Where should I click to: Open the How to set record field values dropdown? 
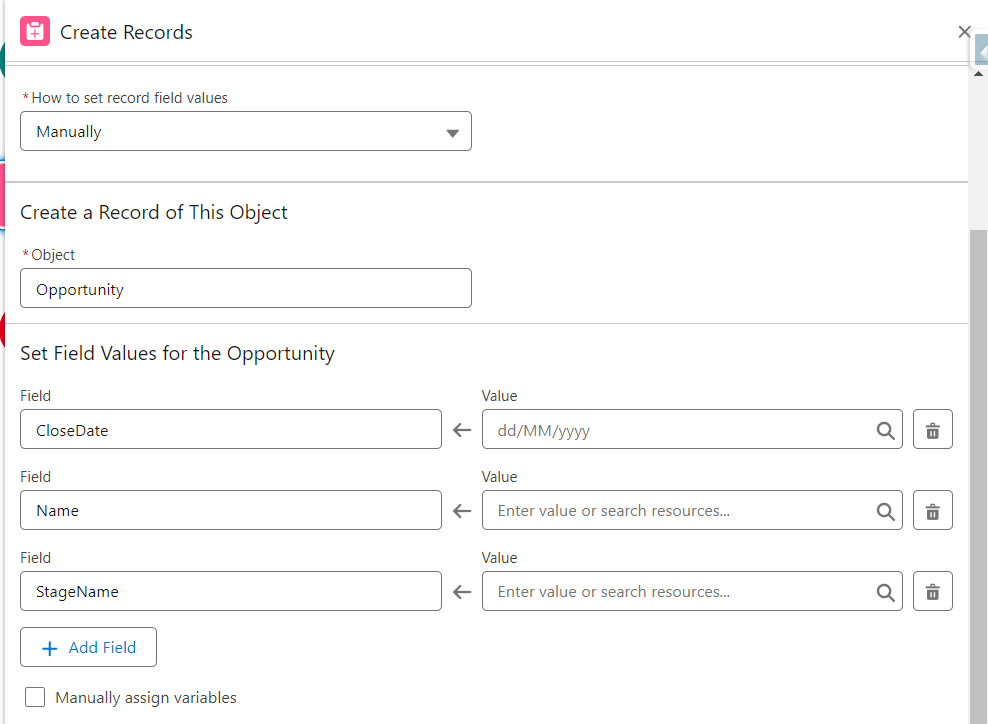point(245,131)
